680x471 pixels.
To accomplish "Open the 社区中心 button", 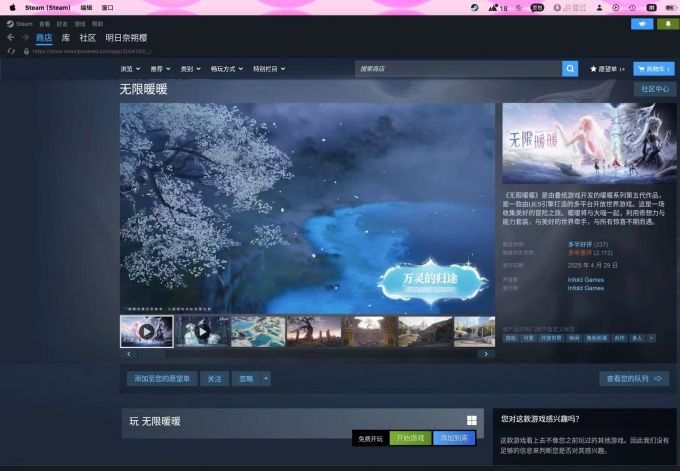I will pyautogui.click(x=655, y=89).
